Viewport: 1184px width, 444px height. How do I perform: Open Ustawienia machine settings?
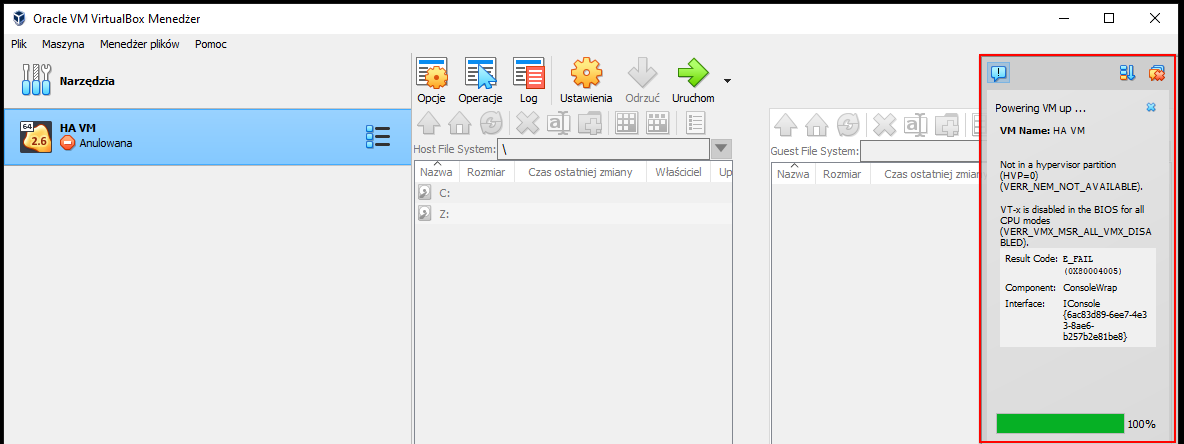(586, 81)
